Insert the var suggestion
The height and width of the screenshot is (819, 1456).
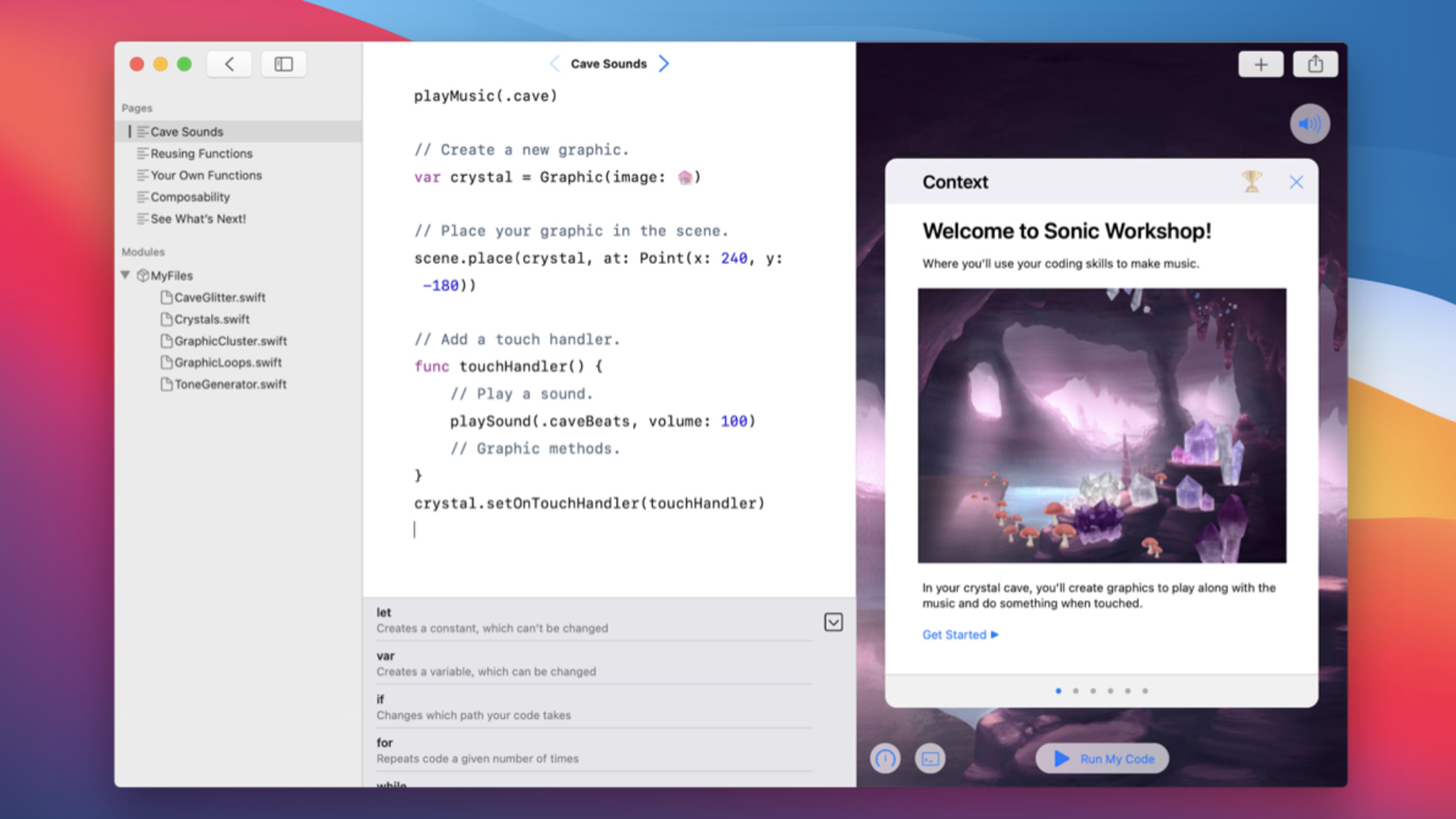coord(594,664)
